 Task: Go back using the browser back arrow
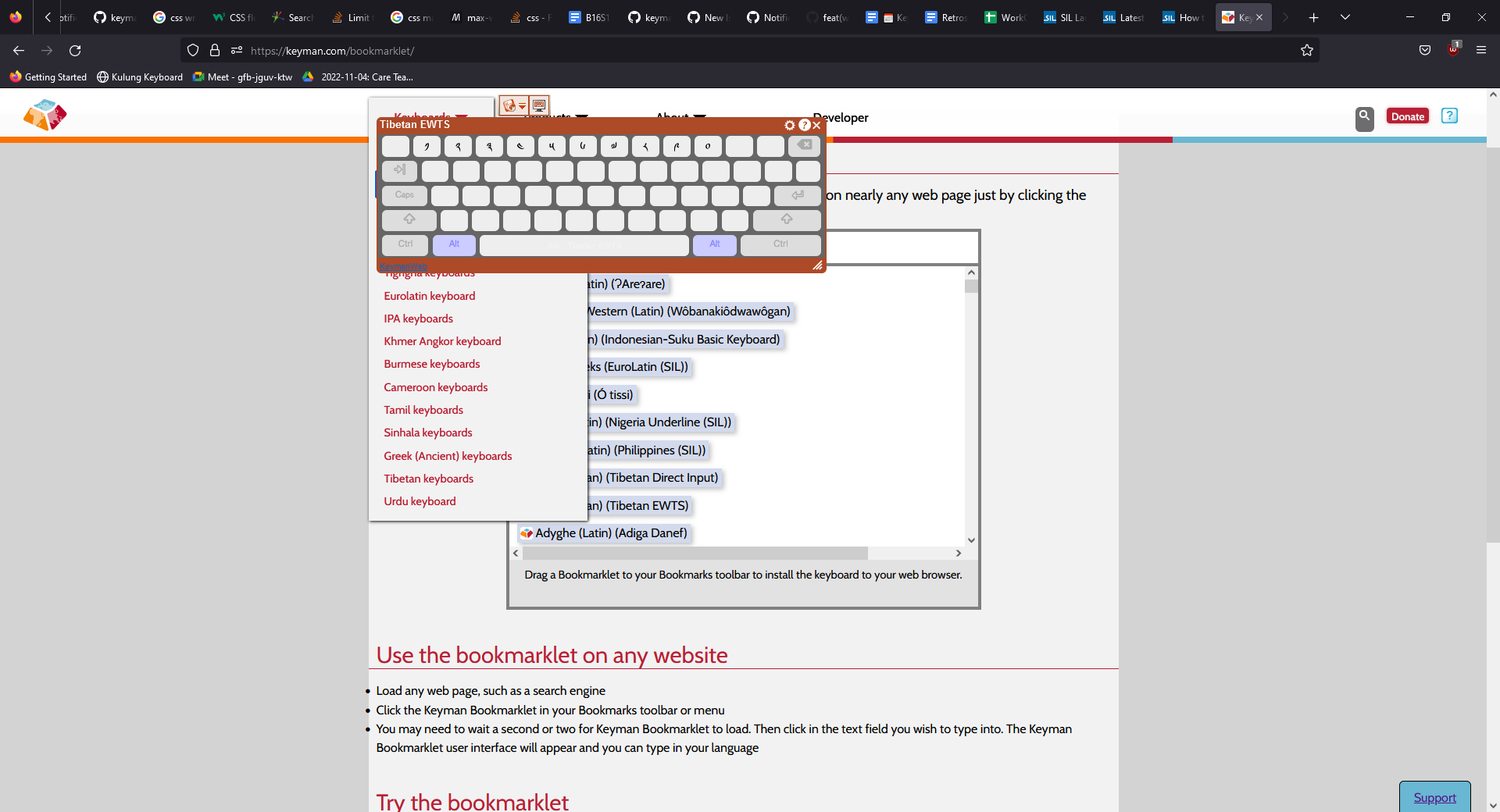[x=19, y=51]
